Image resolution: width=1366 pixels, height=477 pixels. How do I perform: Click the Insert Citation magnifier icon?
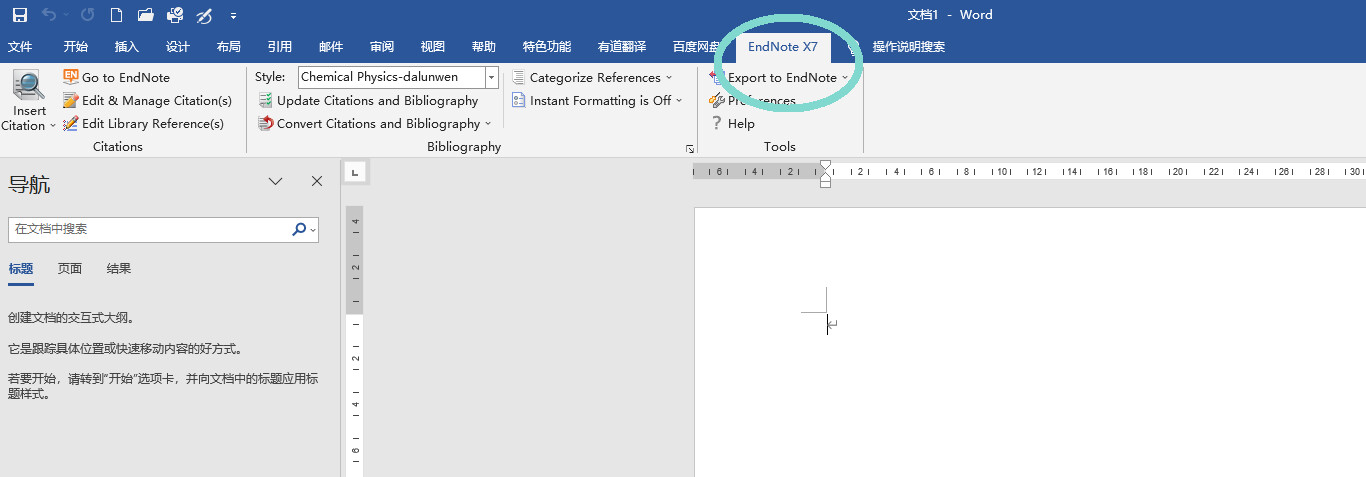pyautogui.click(x=29, y=87)
